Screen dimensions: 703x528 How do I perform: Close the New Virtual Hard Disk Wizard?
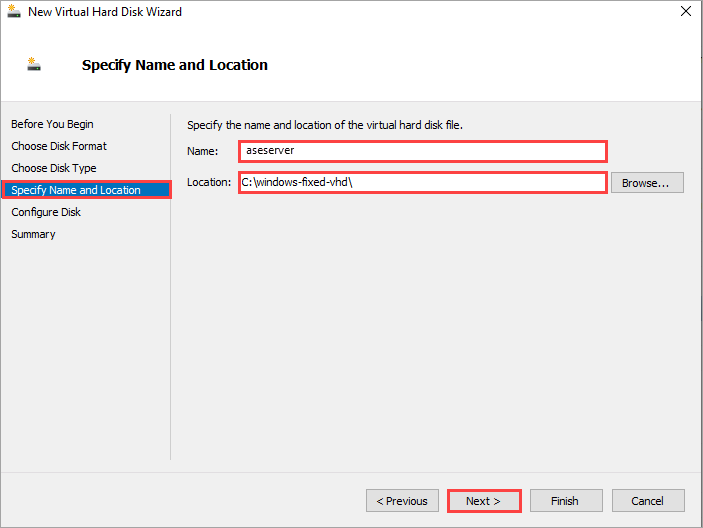pos(686,11)
